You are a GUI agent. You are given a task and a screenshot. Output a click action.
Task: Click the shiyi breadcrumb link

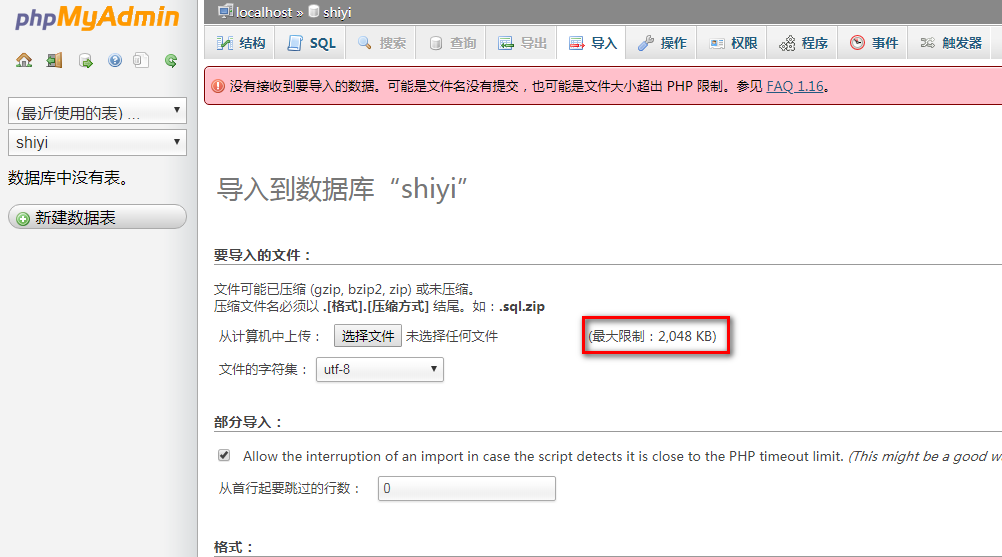[x=337, y=12]
